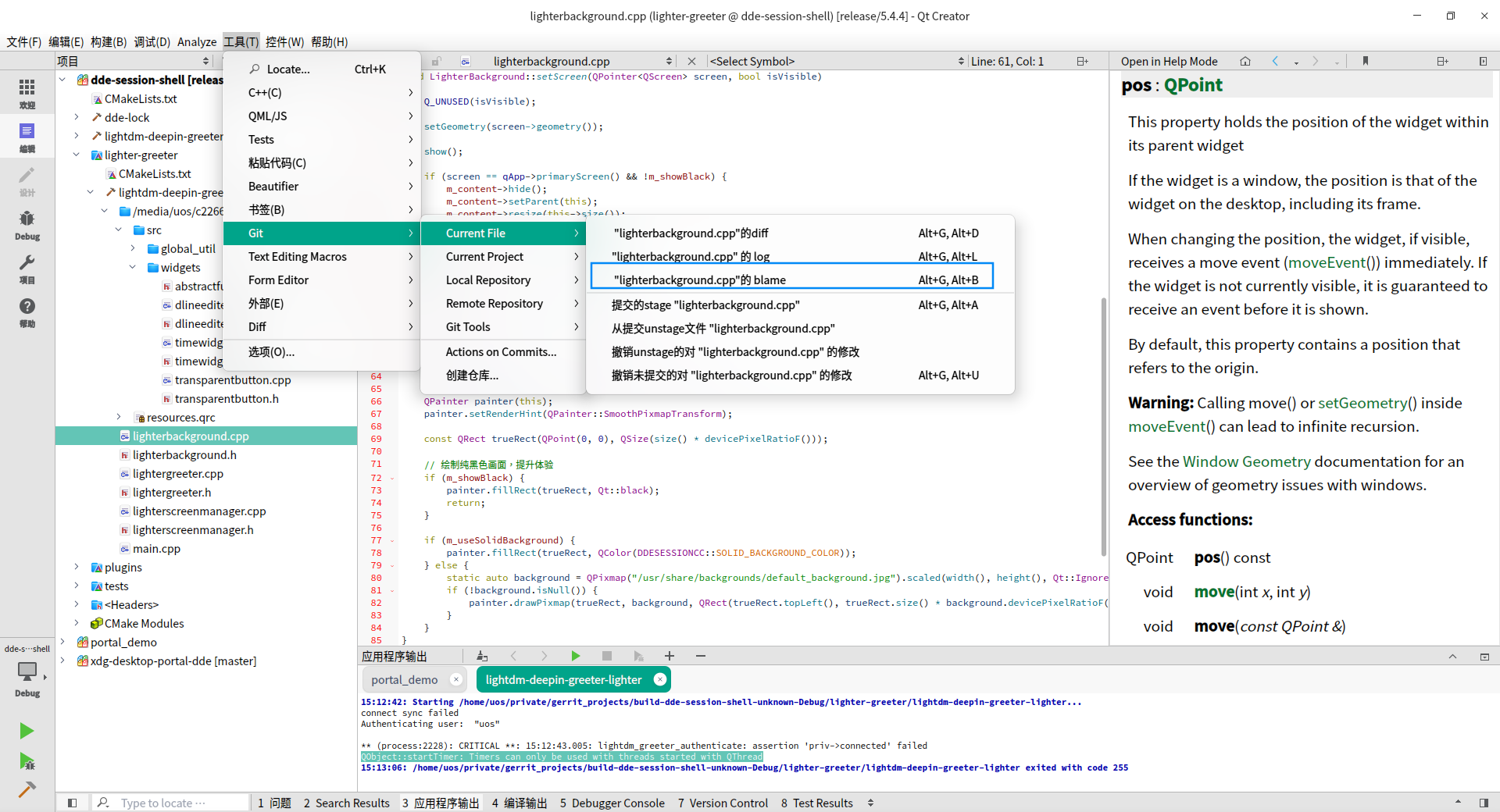
Task: Add bookmark in the help panel toolbar
Action: tap(1366, 61)
